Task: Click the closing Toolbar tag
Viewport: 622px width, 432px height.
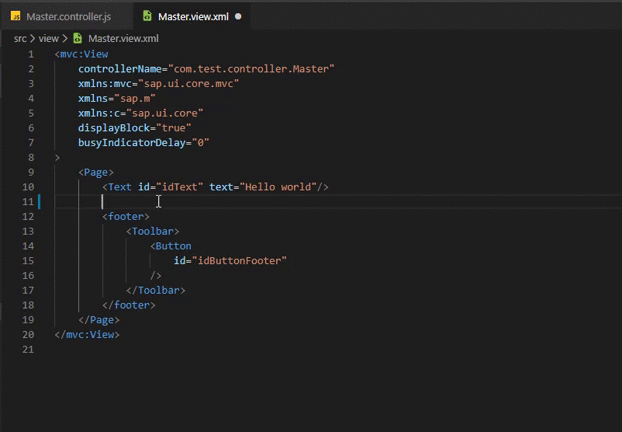Action: (x=156, y=290)
